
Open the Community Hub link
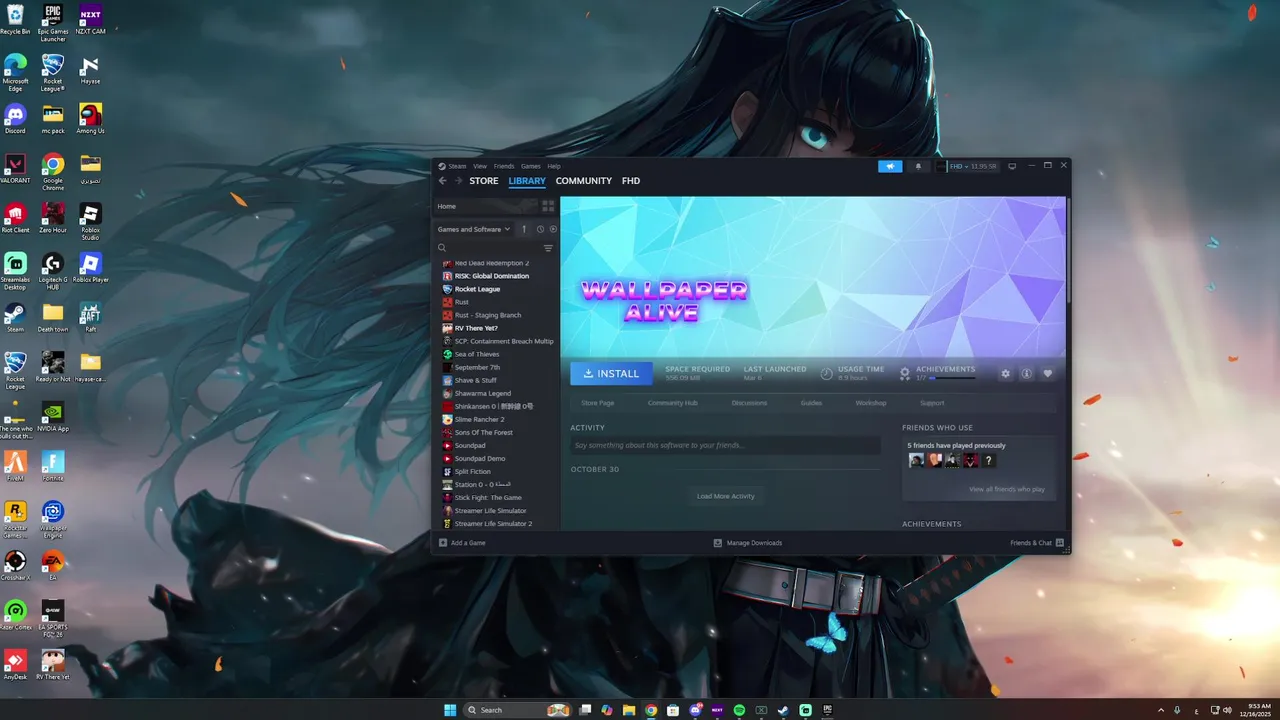[673, 403]
